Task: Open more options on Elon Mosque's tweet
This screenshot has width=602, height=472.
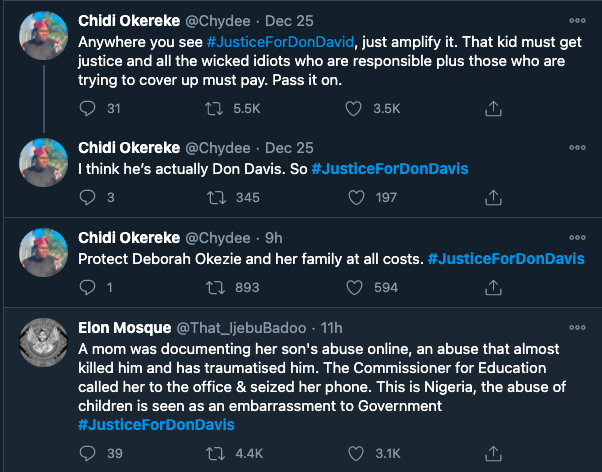Action: coord(578,327)
